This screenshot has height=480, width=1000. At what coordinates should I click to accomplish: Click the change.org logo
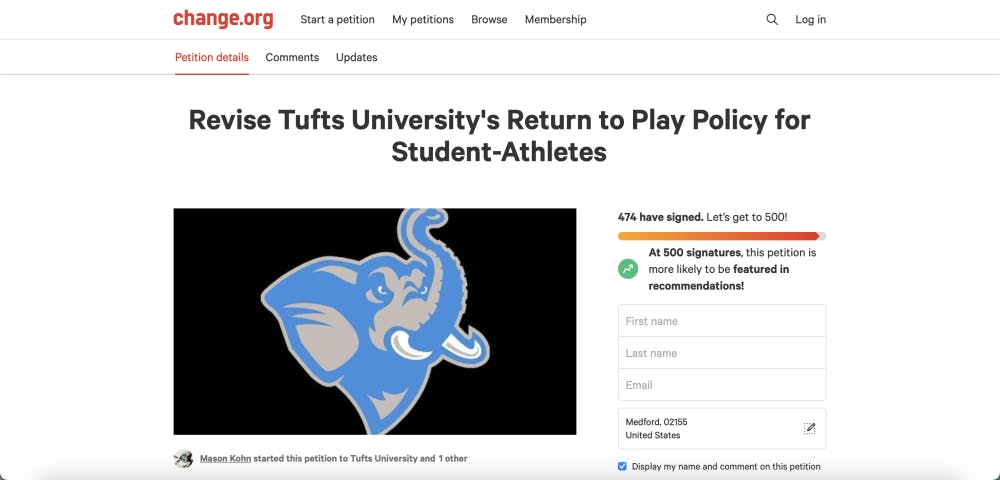click(x=222, y=19)
